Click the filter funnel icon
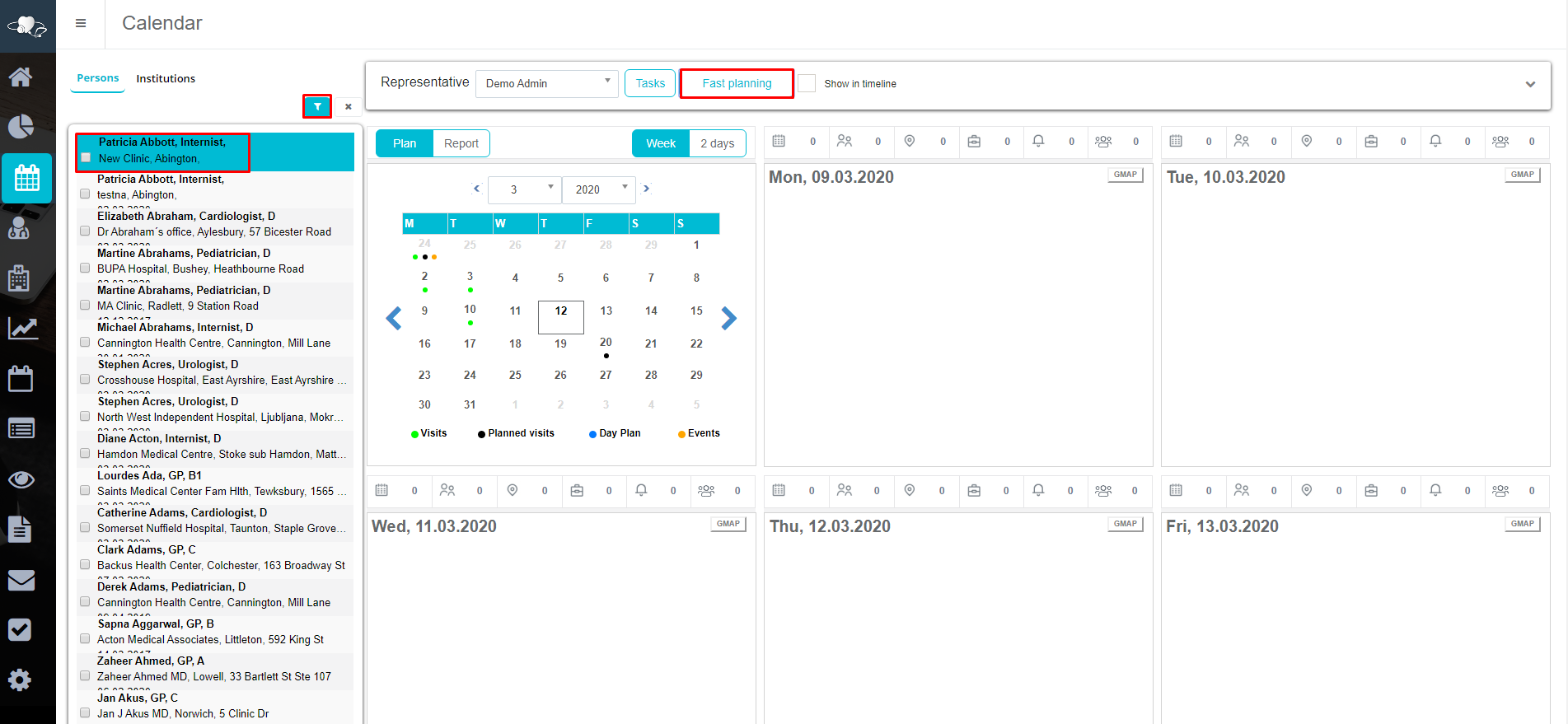Viewport: 1568px width, 724px height. [x=317, y=107]
